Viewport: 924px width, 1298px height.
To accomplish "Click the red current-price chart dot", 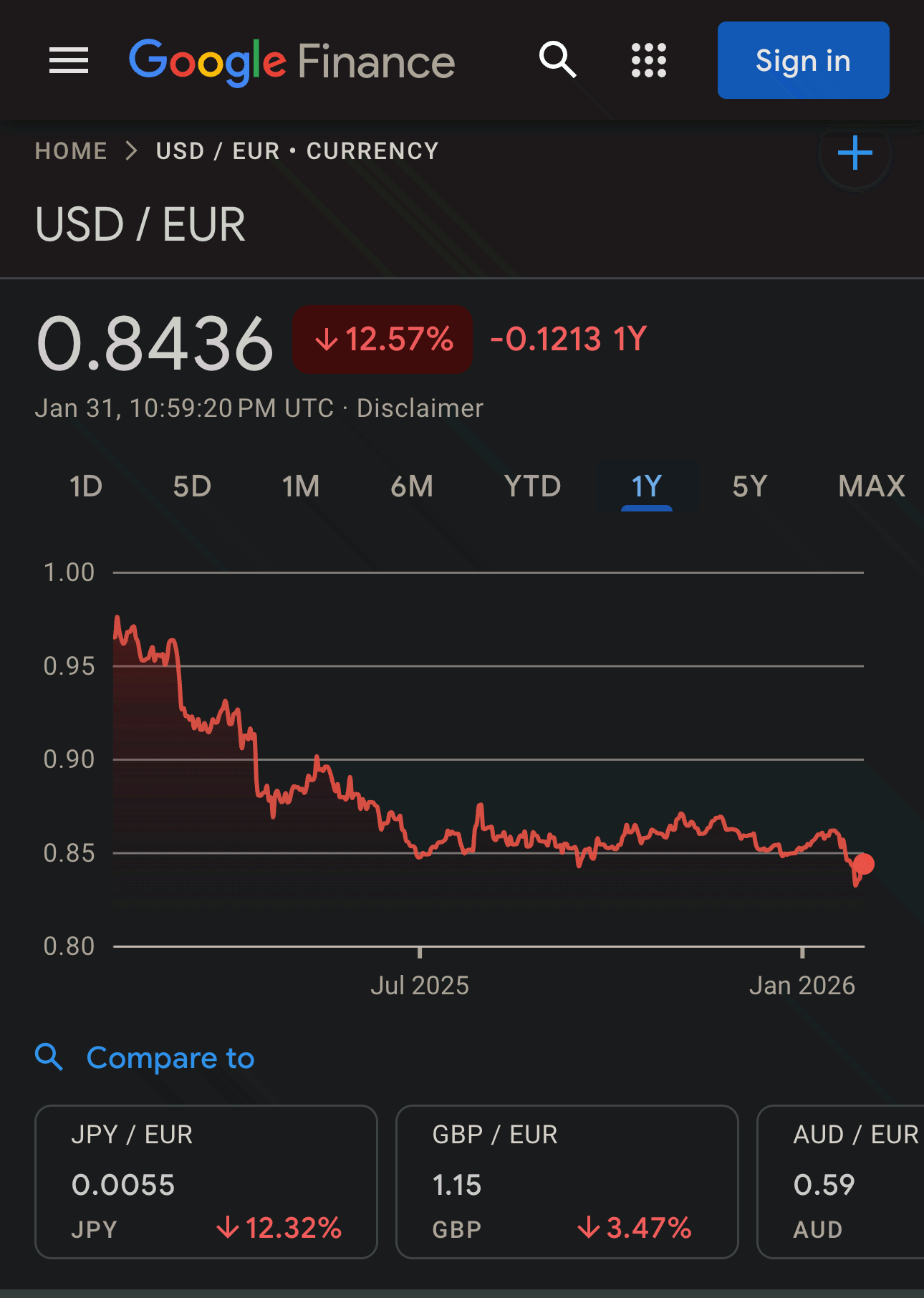I will click(x=863, y=864).
